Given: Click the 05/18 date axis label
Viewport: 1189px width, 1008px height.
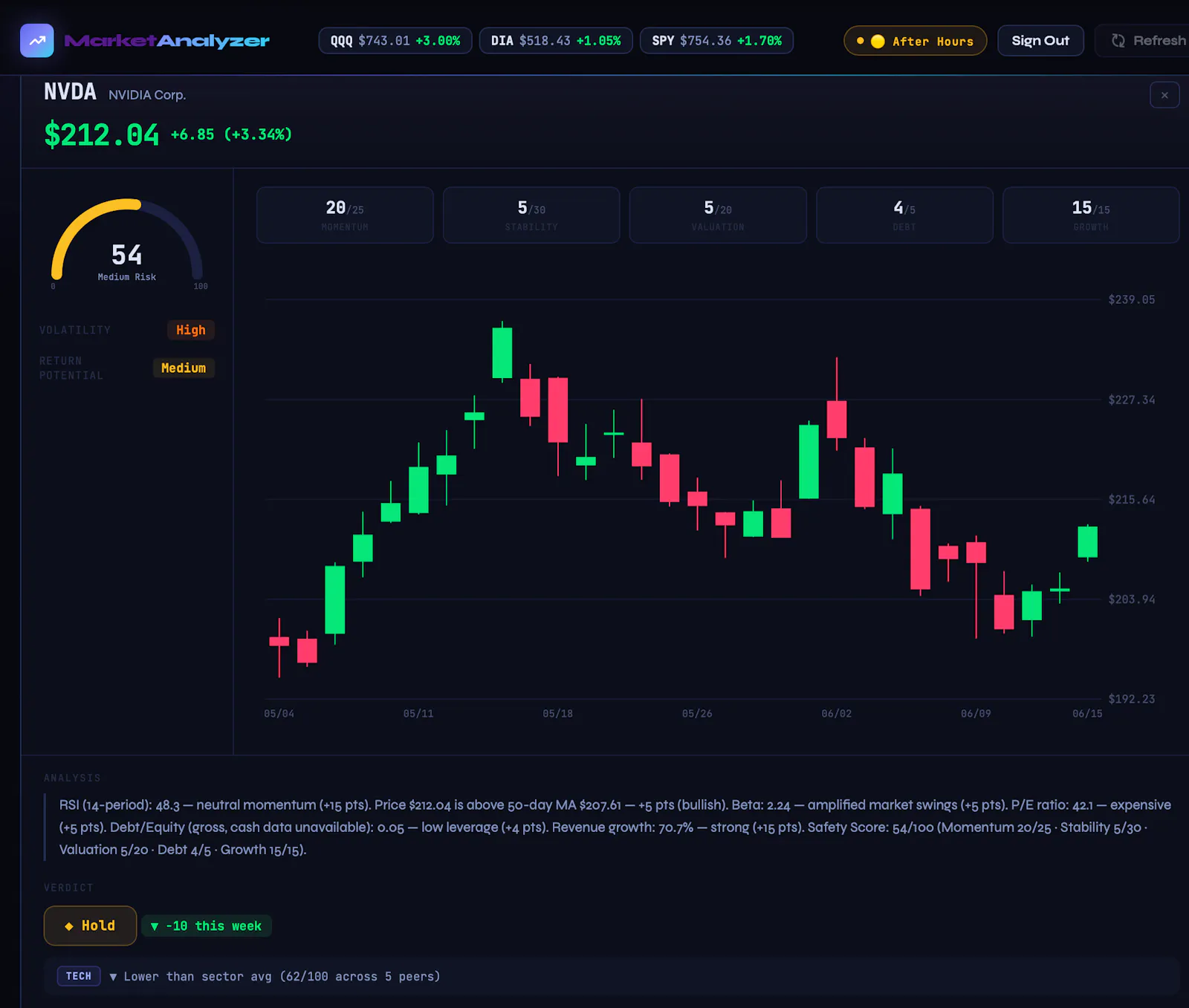Looking at the screenshot, I should [558, 714].
